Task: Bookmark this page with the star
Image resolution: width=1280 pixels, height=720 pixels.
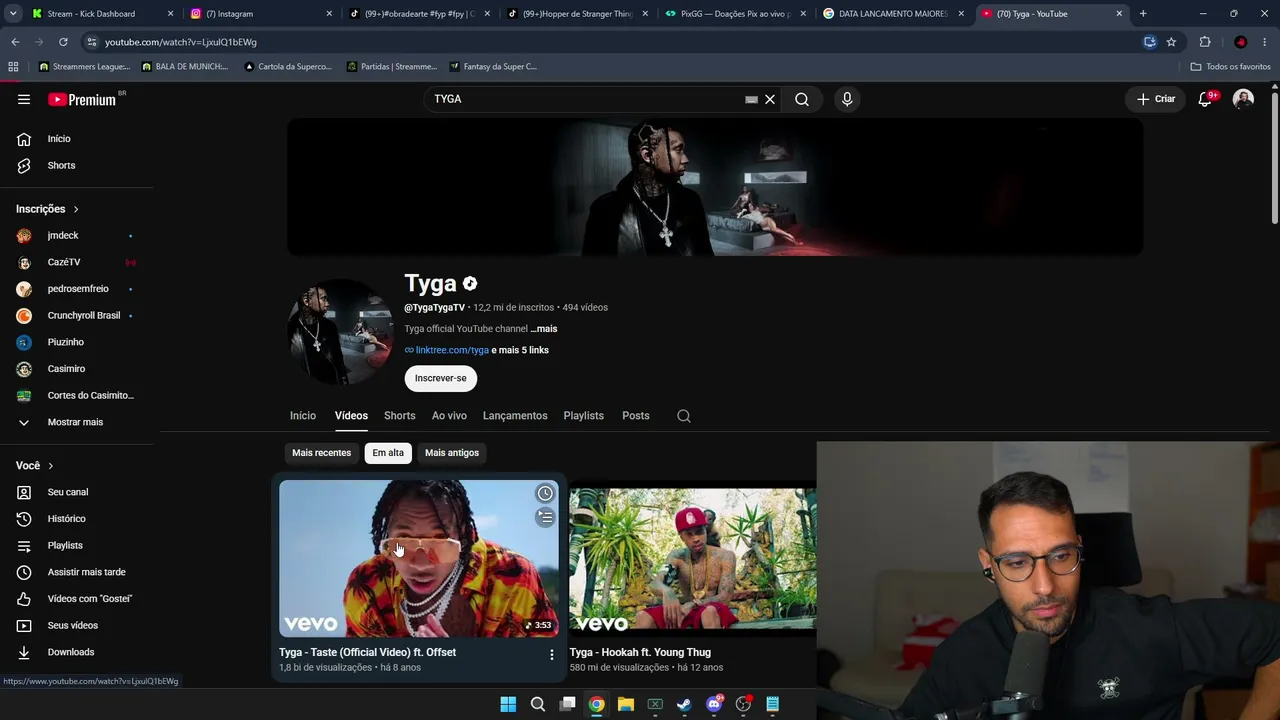Action: pyautogui.click(x=1171, y=42)
